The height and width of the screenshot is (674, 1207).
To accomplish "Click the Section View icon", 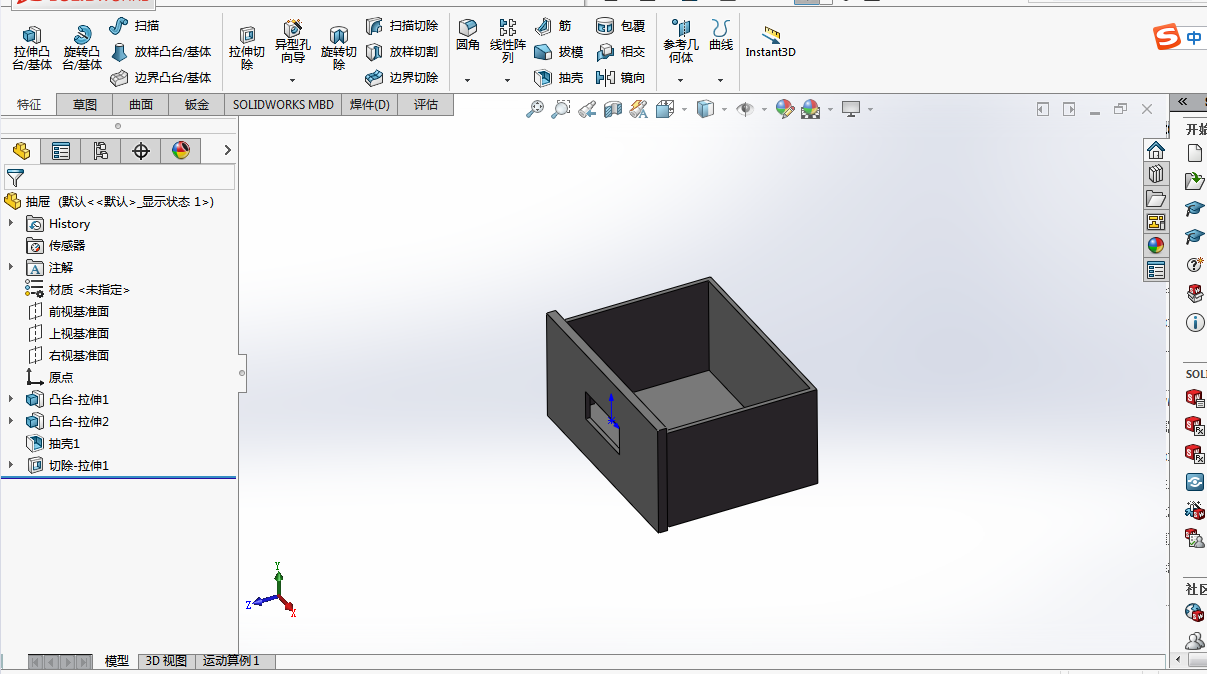I will pos(613,109).
